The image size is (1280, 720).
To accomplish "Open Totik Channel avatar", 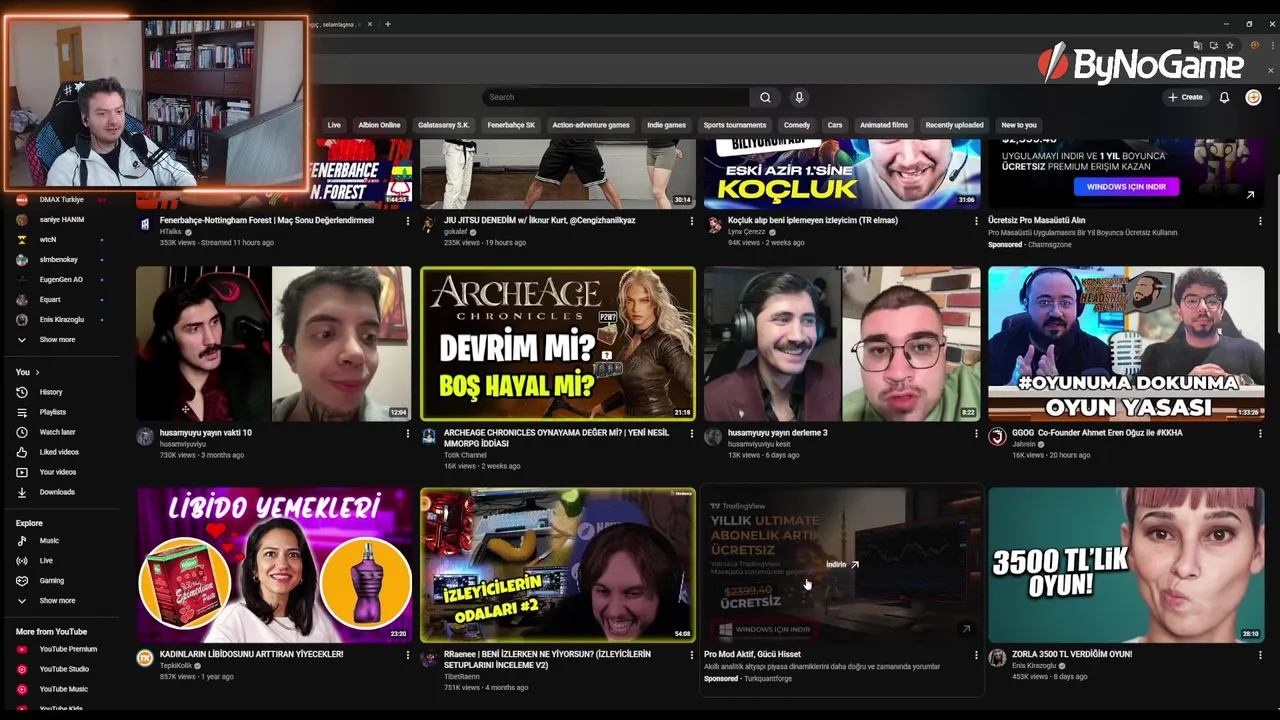I will pyautogui.click(x=429, y=437).
